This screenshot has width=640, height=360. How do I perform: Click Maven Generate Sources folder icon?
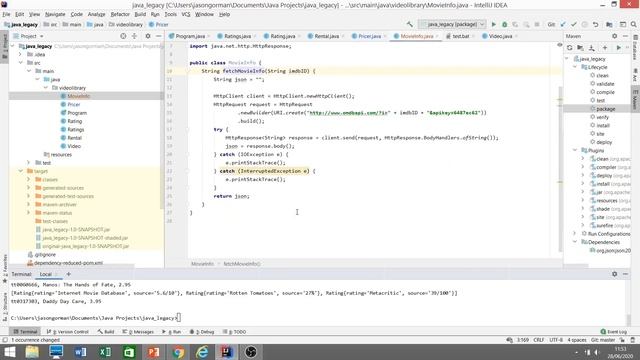pos(580,48)
